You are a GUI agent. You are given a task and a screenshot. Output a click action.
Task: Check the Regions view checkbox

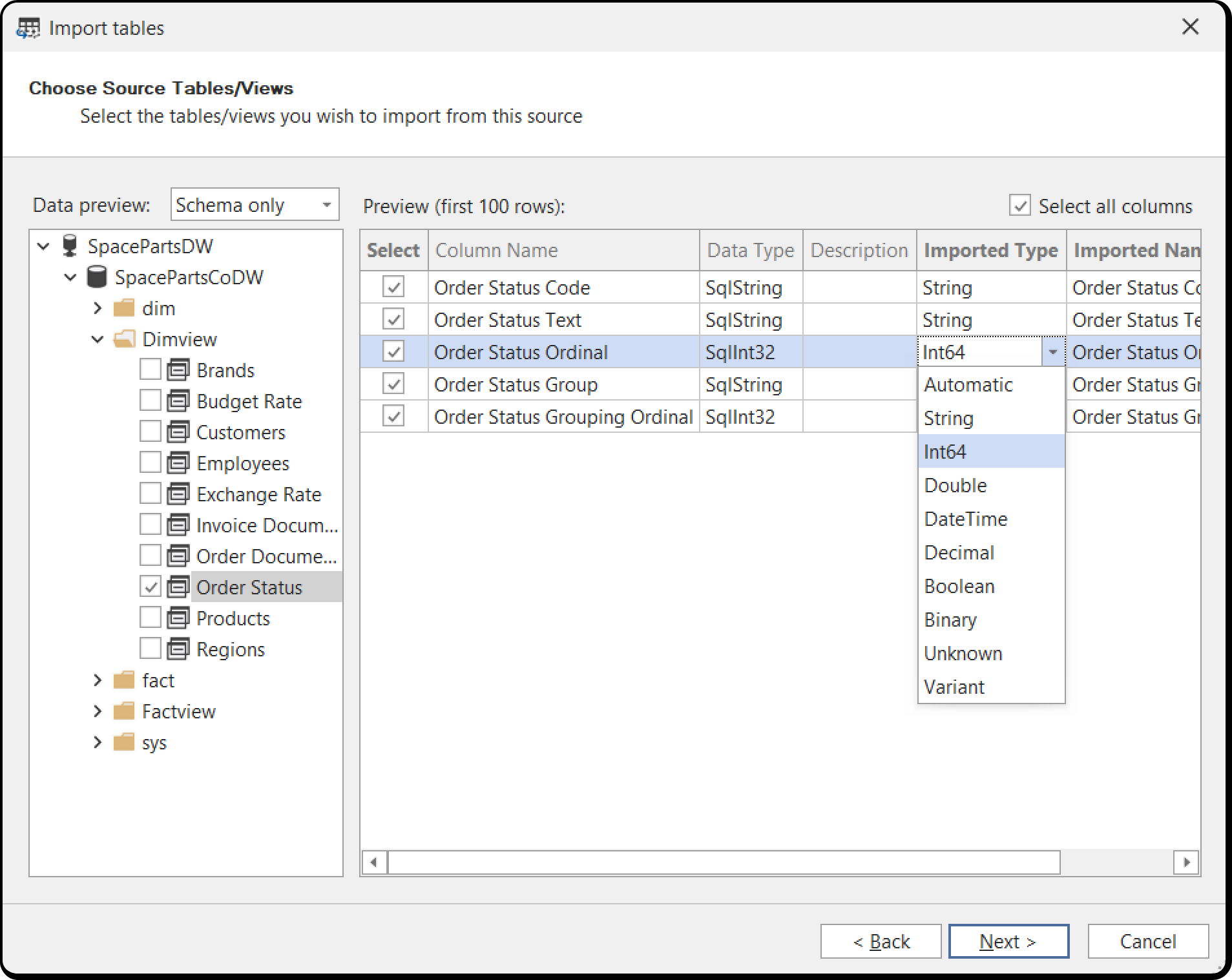click(151, 649)
